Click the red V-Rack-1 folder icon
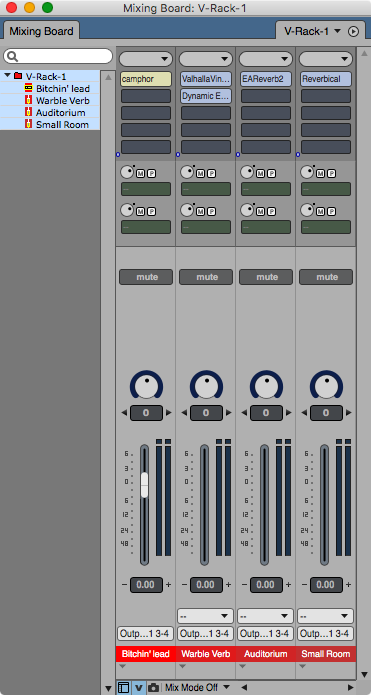The image size is (371, 695). click(x=18, y=76)
